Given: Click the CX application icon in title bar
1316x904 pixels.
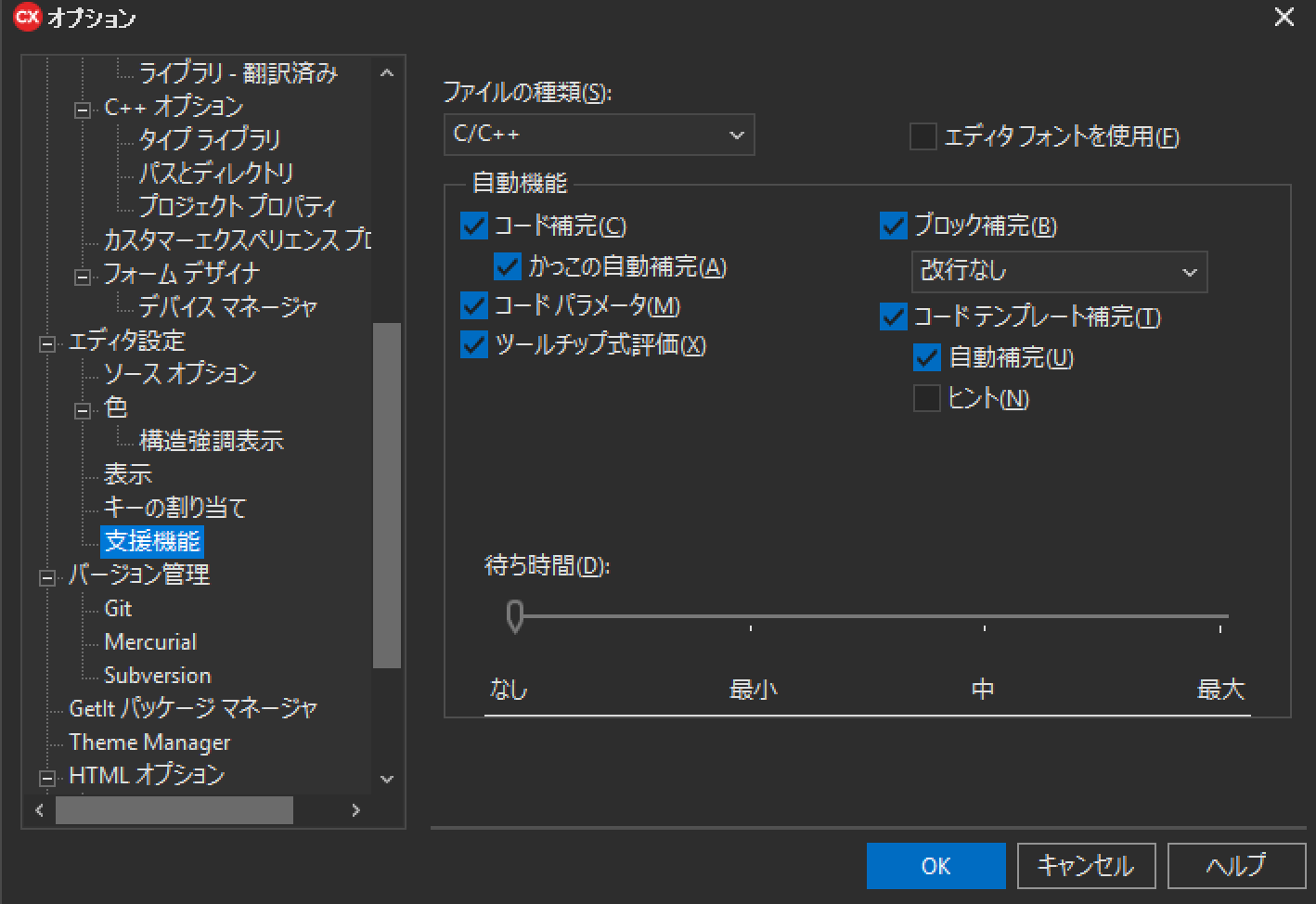Looking at the screenshot, I should point(27,18).
